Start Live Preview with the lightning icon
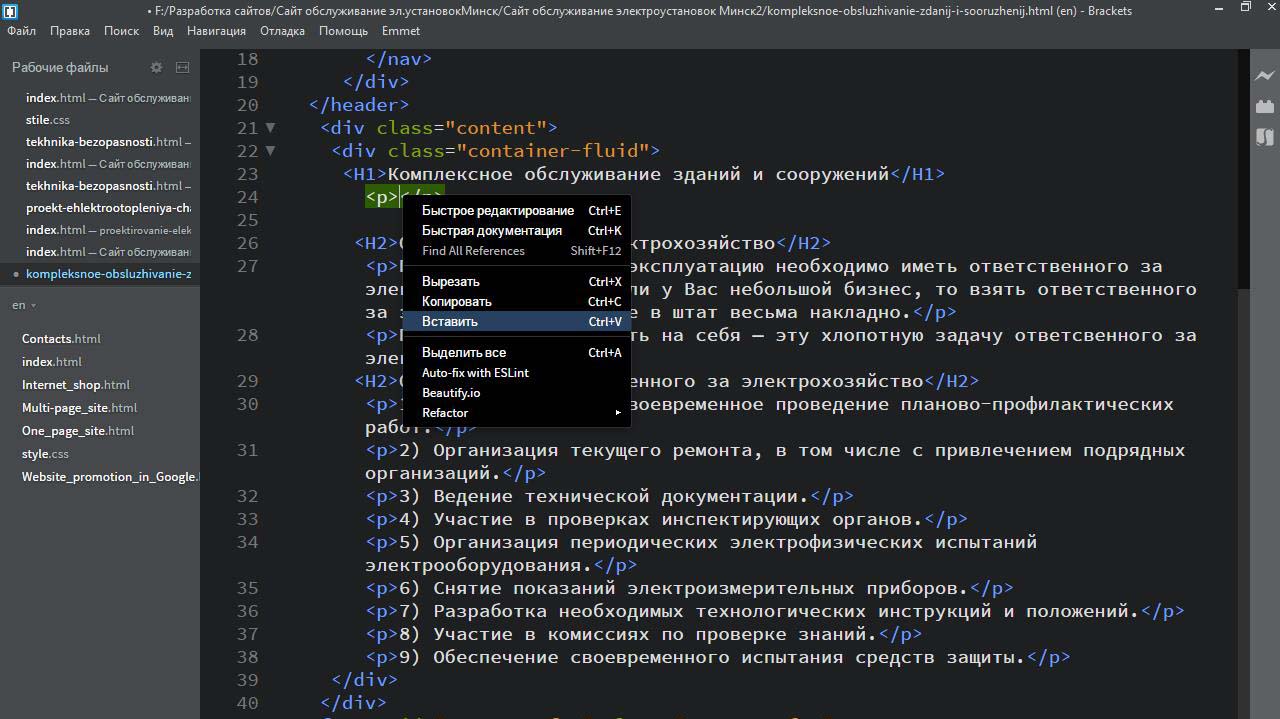Viewport: 1280px width, 719px height. tap(1265, 76)
